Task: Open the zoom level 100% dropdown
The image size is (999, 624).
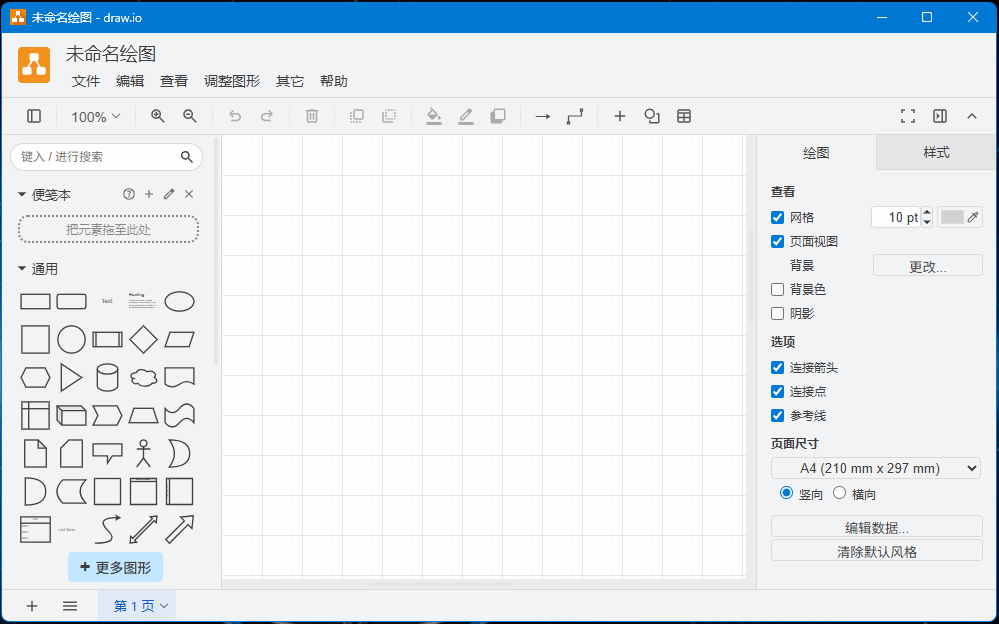Action: [94, 116]
